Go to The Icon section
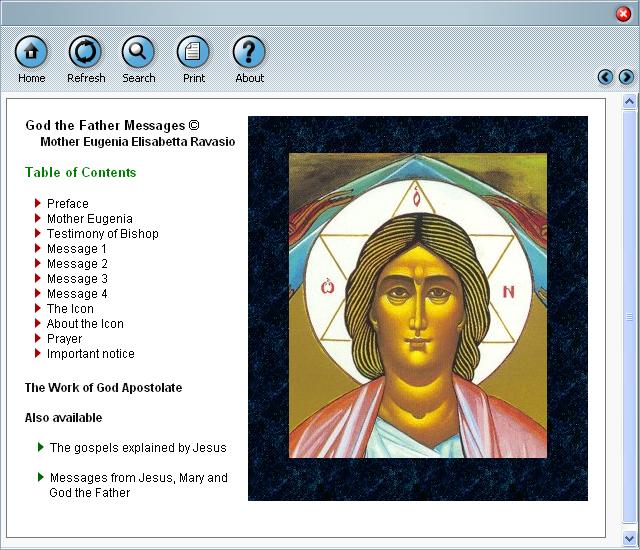 70,309
